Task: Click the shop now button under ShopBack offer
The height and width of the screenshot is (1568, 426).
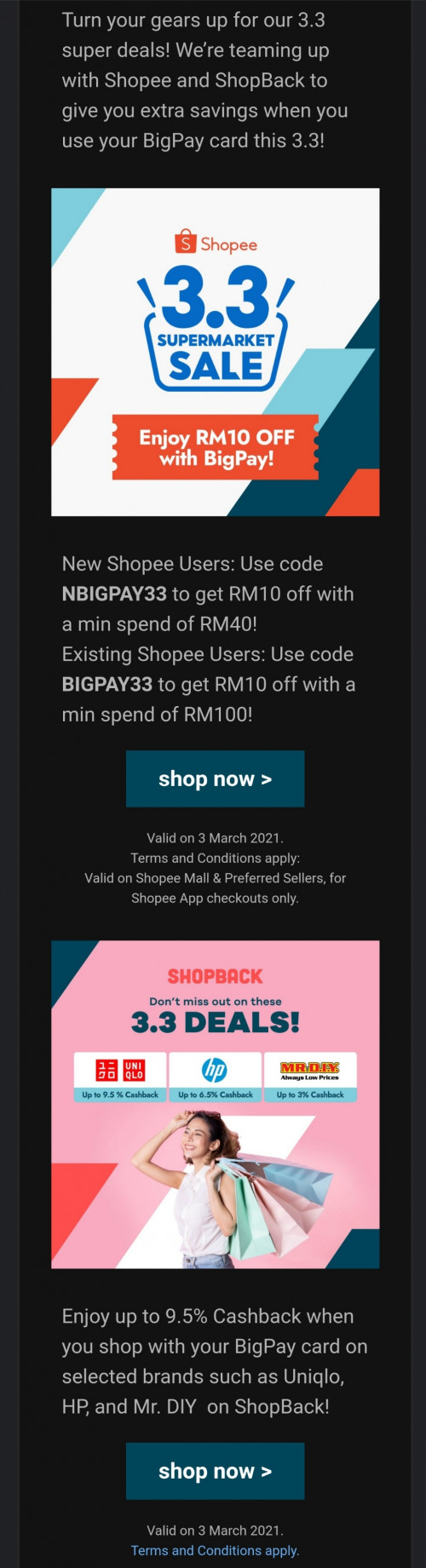Action: point(215,1471)
